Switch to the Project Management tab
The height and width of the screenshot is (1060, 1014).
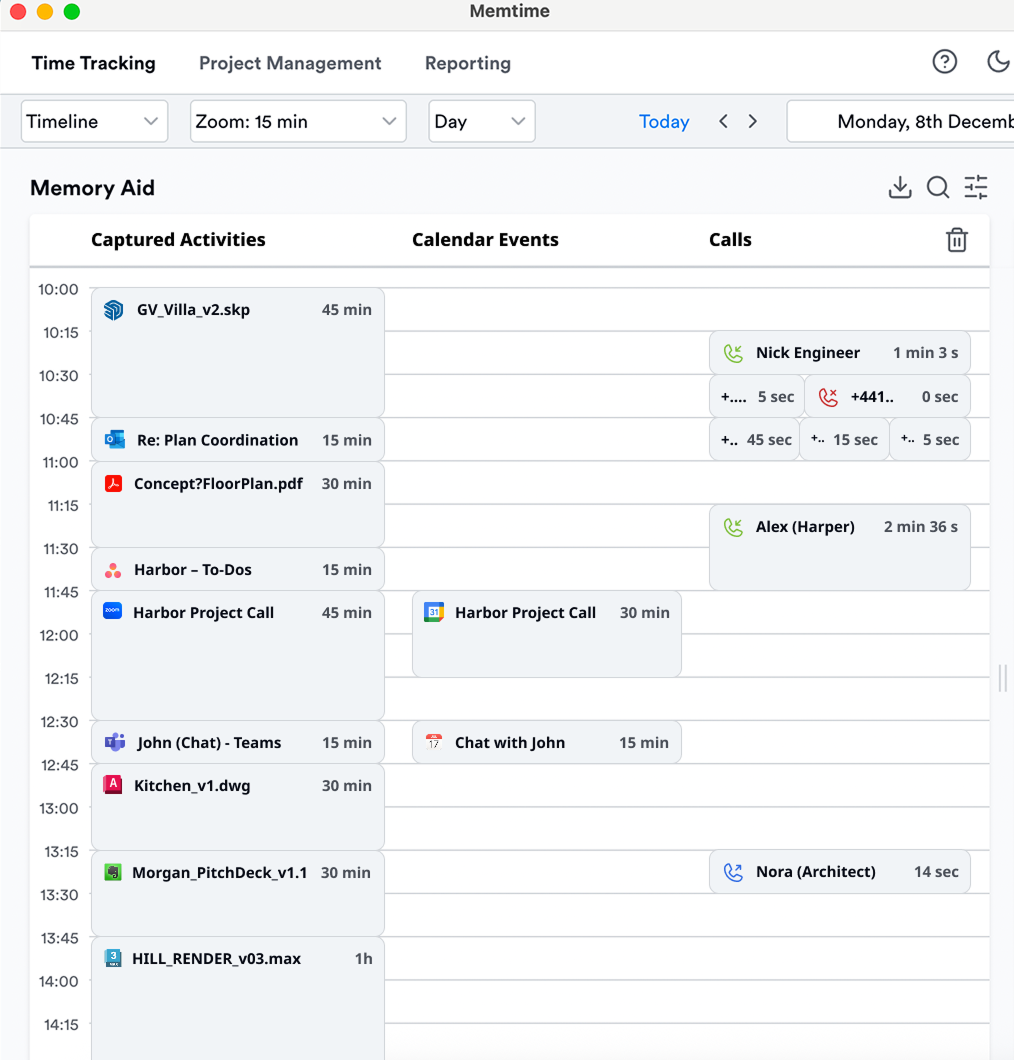coord(290,63)
